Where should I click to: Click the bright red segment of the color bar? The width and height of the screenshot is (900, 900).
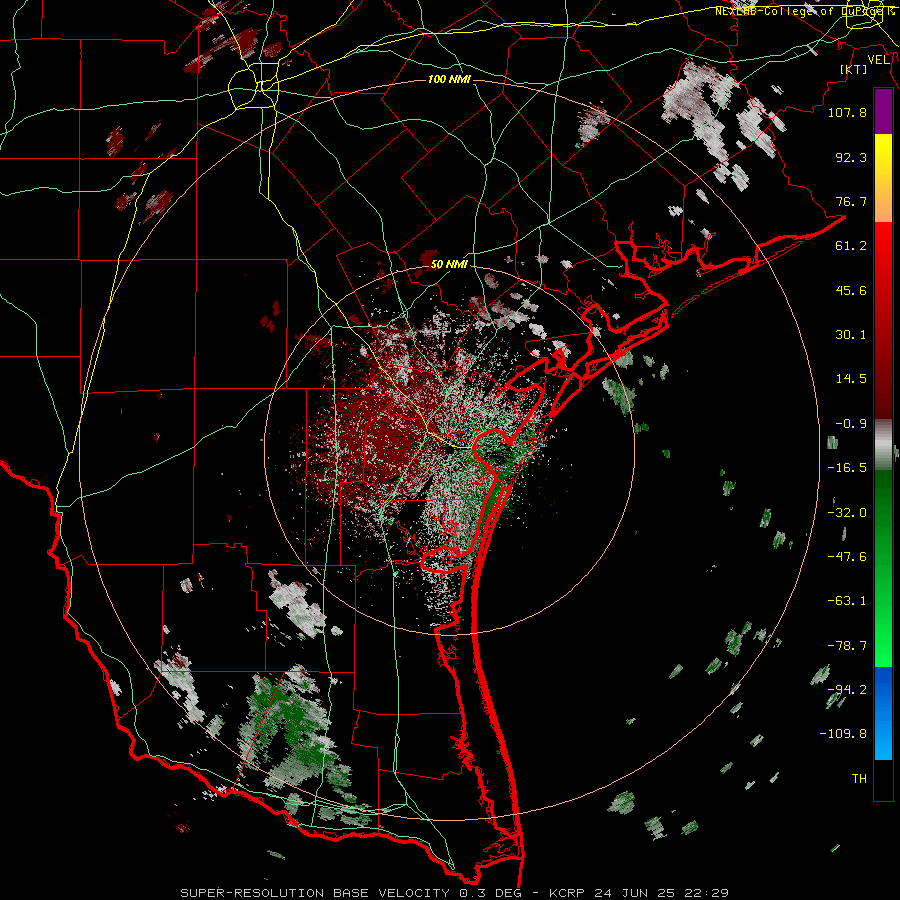(x=883, y=247)
